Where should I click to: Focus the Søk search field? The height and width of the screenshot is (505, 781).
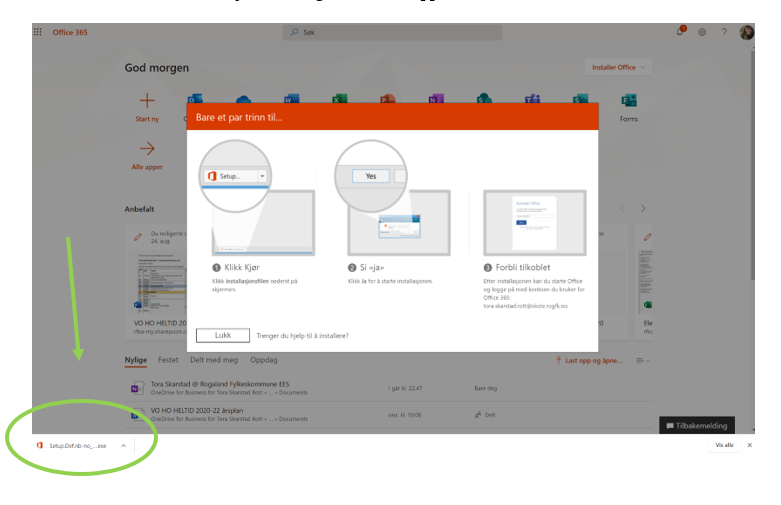[x=392, y=32]
